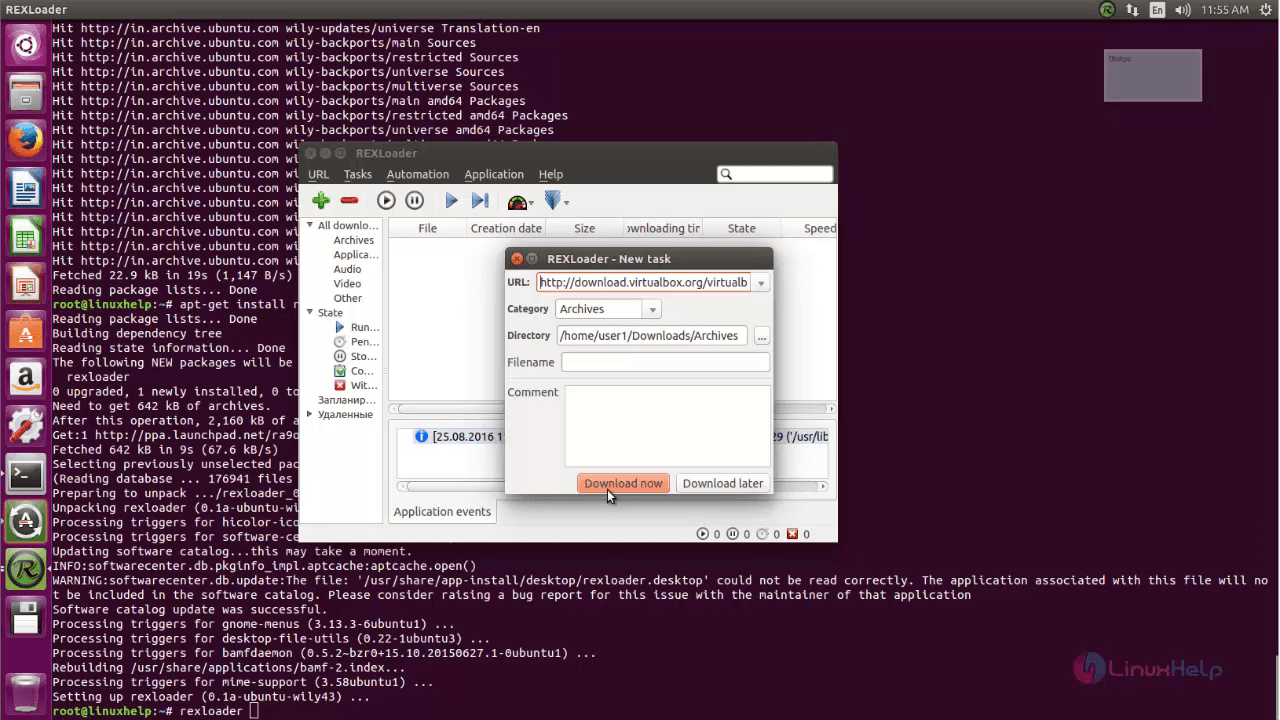This screenshot has height=720, width=1280.
Task: Select Audio in the category tree
Action: click(x=347, y=269)
